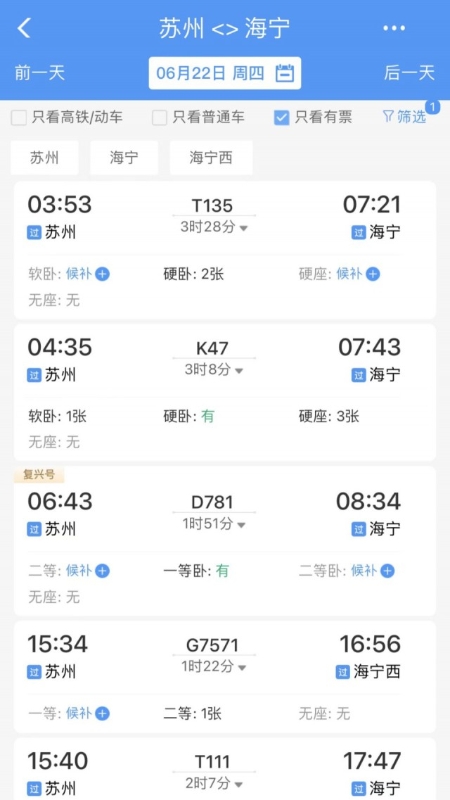Go to 后一天 next day

coord(409,73)
